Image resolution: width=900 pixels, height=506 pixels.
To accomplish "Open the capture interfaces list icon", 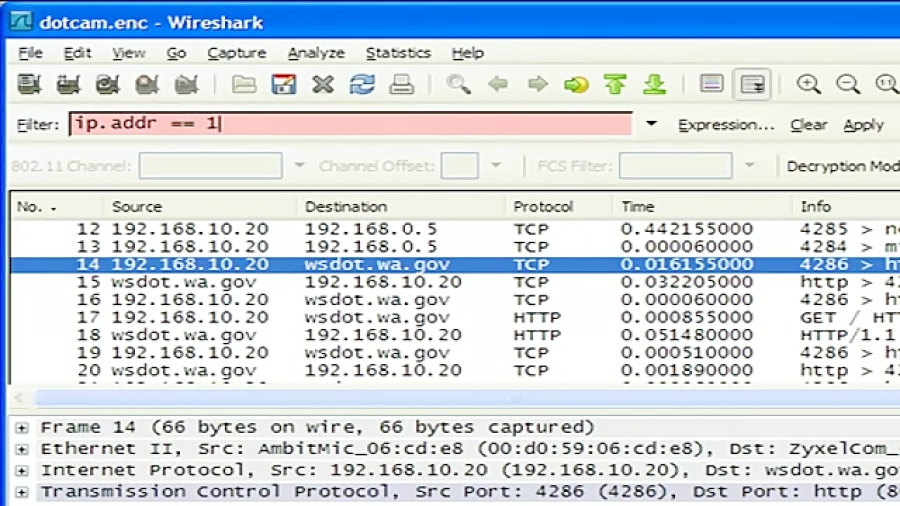I will 29,84.
